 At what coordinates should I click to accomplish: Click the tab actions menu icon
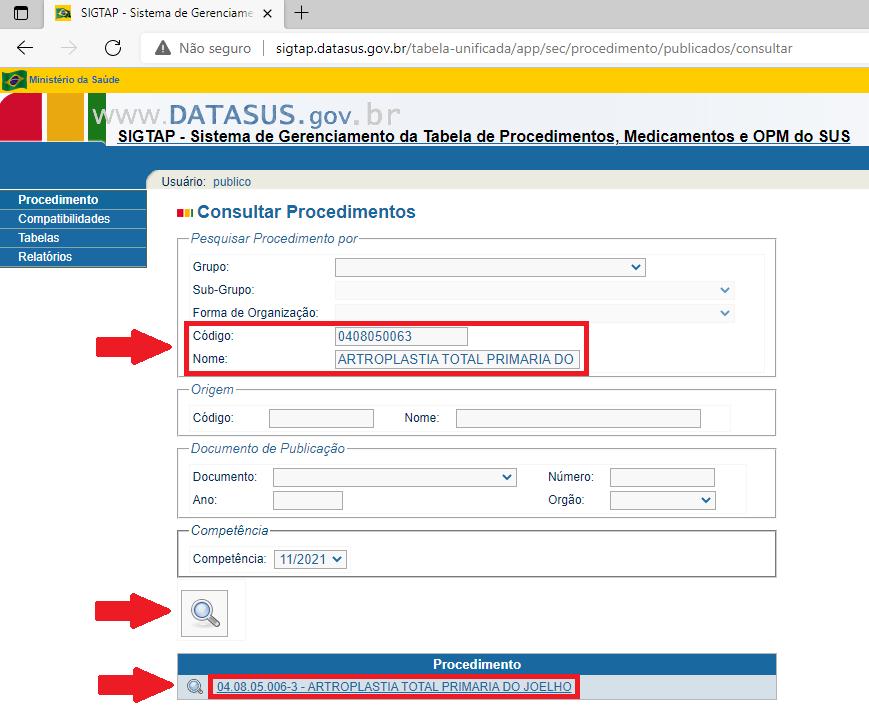coord(21,13)
